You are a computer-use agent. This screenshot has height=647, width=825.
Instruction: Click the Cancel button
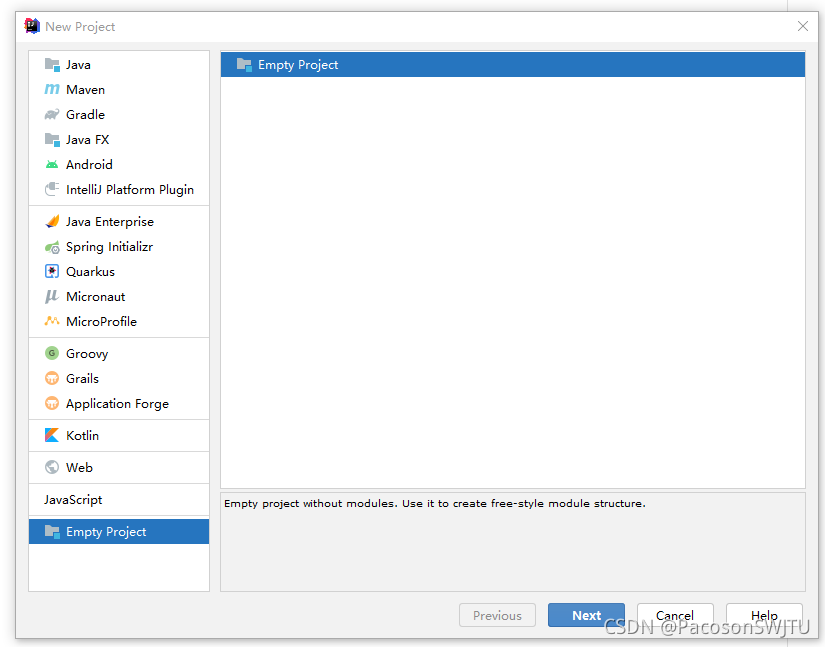click(x=675, y=615)
